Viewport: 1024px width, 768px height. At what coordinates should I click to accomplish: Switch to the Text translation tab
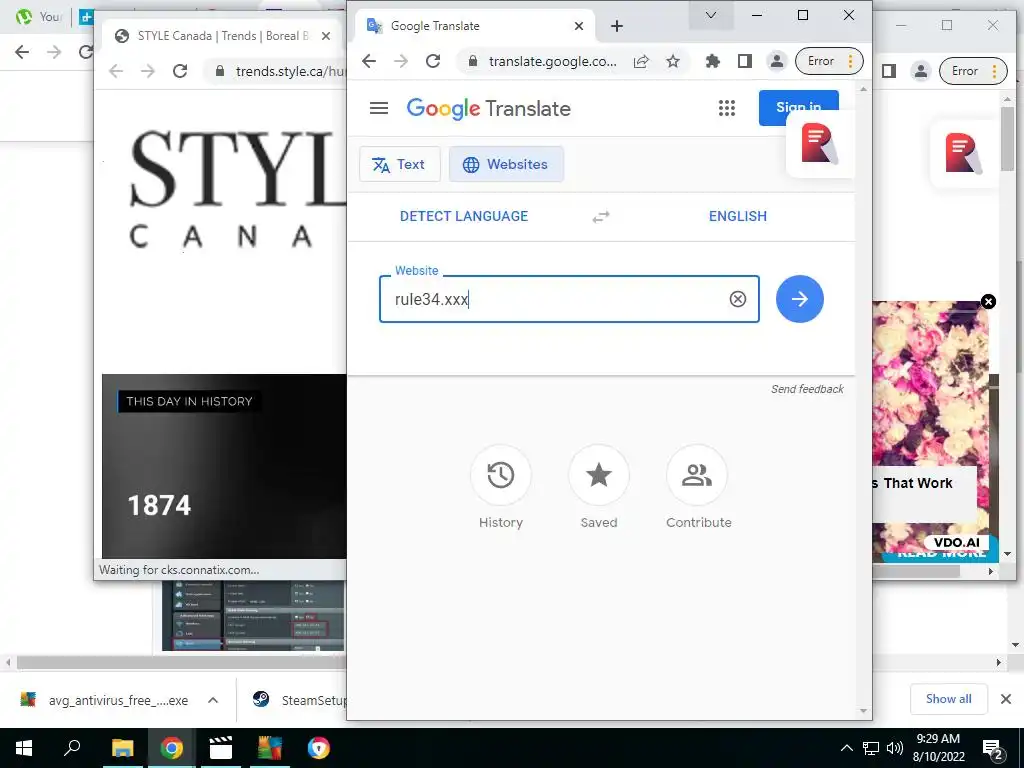click(x=400, y=165)
